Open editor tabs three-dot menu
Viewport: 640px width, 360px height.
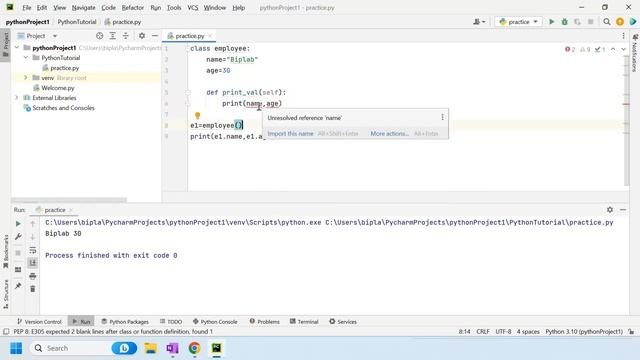(623, 36)
